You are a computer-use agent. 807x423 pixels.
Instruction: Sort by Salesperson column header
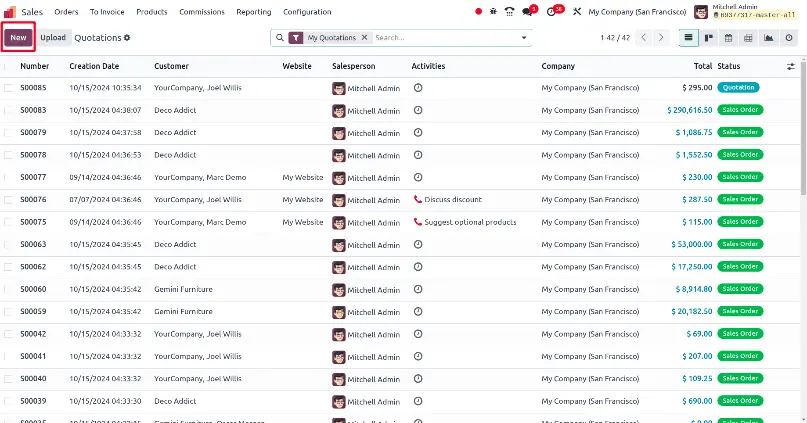pos(354,66)
